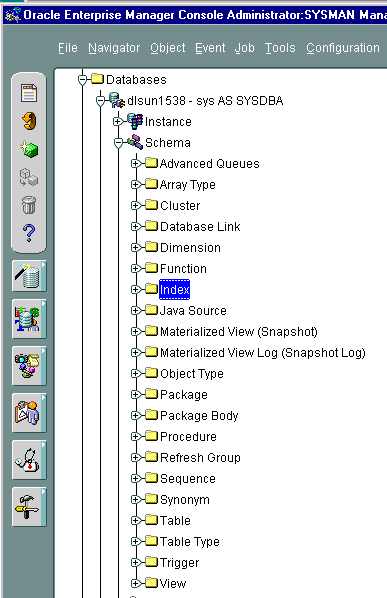Expand the Instance node
387x598 pixels.
(118, 122)
